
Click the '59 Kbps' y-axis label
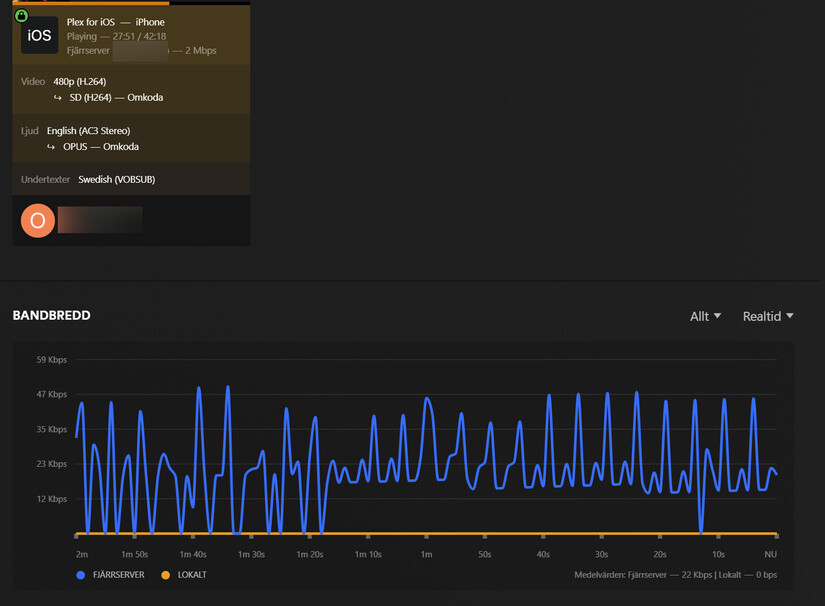[52, 360]
